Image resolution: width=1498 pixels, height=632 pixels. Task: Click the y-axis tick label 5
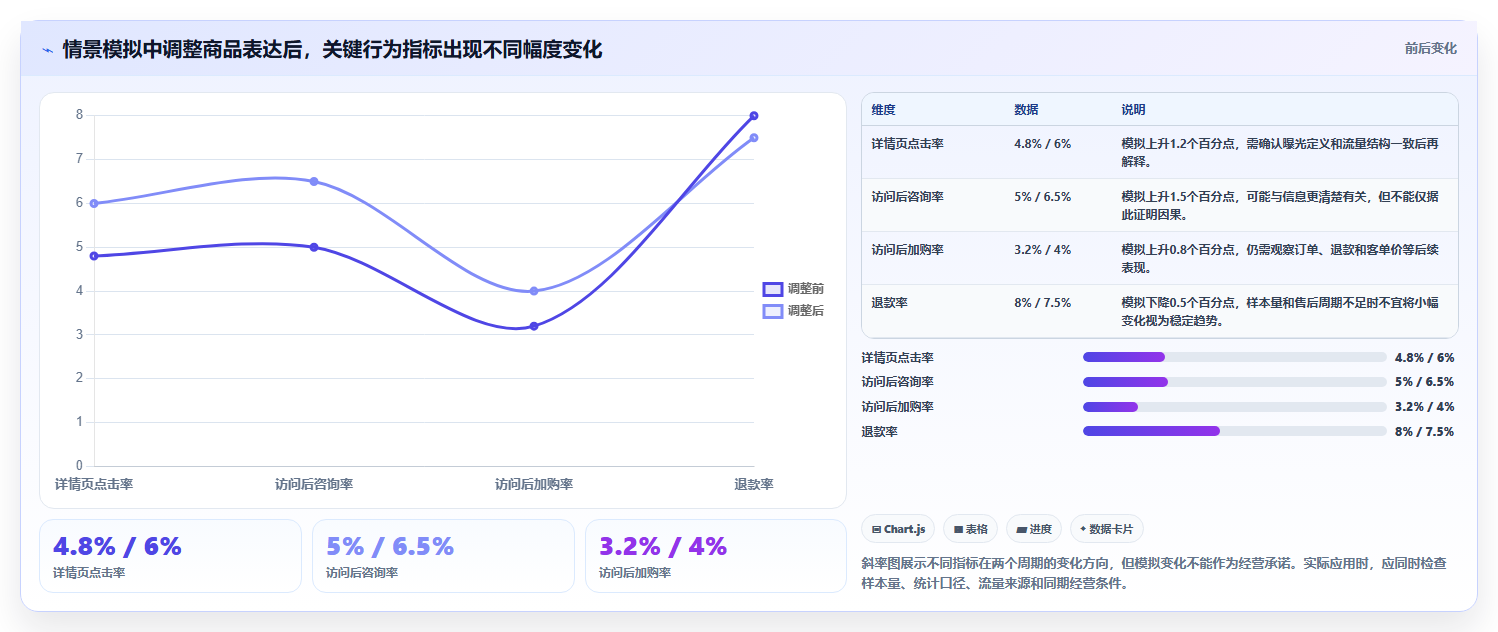pyautogui.click(x=80, y=247)
